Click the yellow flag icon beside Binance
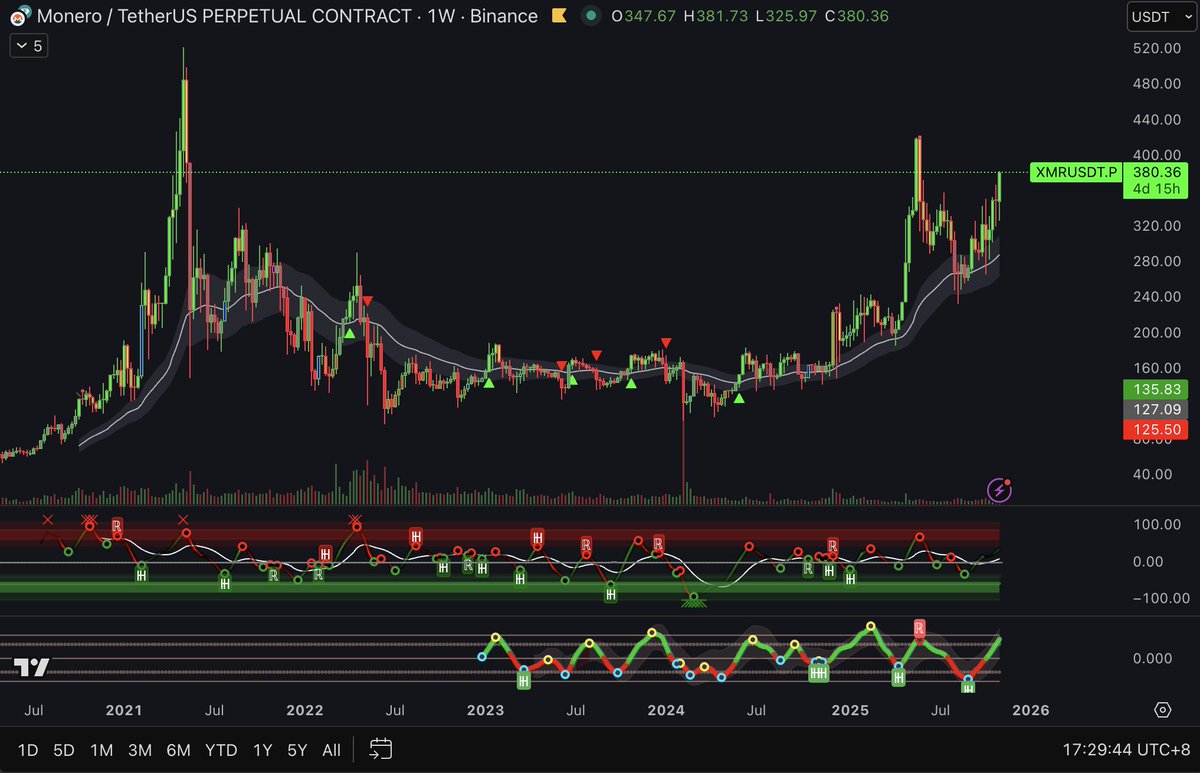This screenshot has height=773, width=1200. tap(560, 16)
